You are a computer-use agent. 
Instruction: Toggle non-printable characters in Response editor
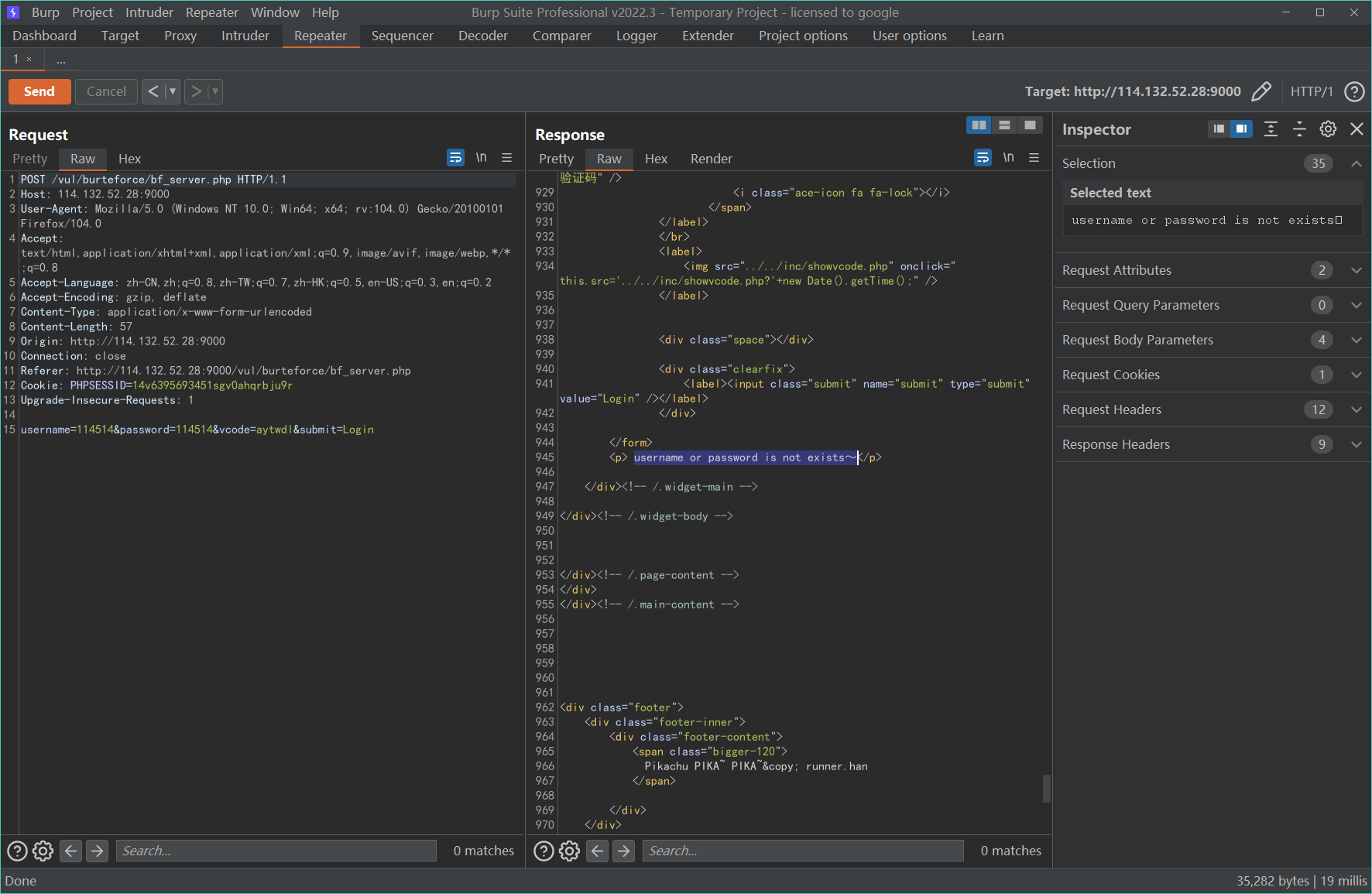coord(1008,158)
